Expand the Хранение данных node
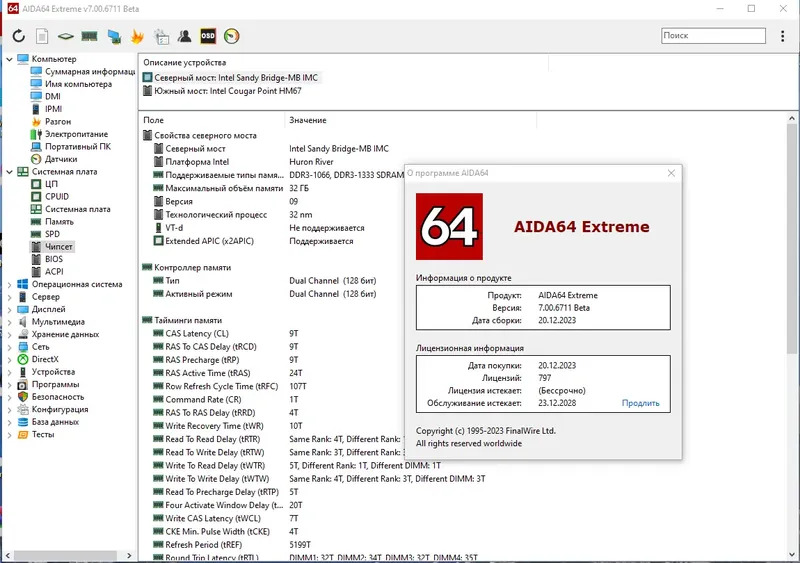The image size is (800, 563). [x=9, y=334]
